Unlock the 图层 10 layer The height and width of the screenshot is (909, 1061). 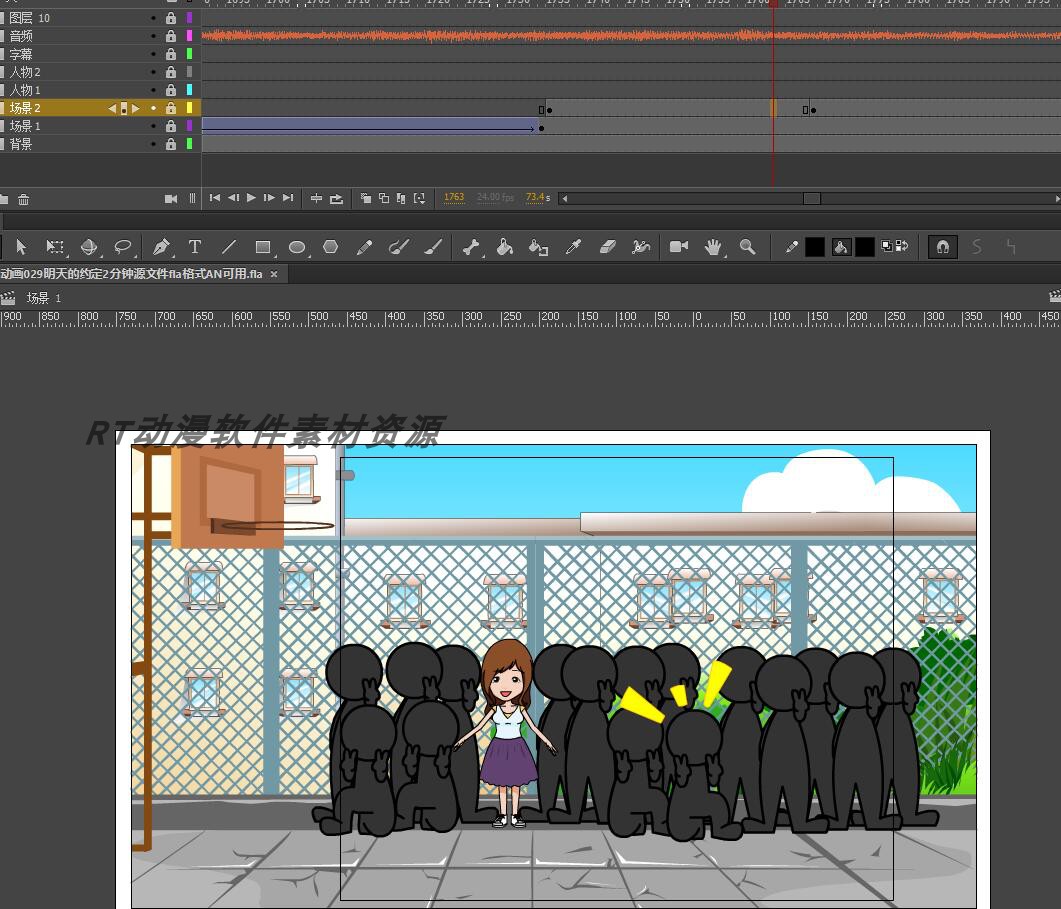pyautogui.click(x=171, y=18)
